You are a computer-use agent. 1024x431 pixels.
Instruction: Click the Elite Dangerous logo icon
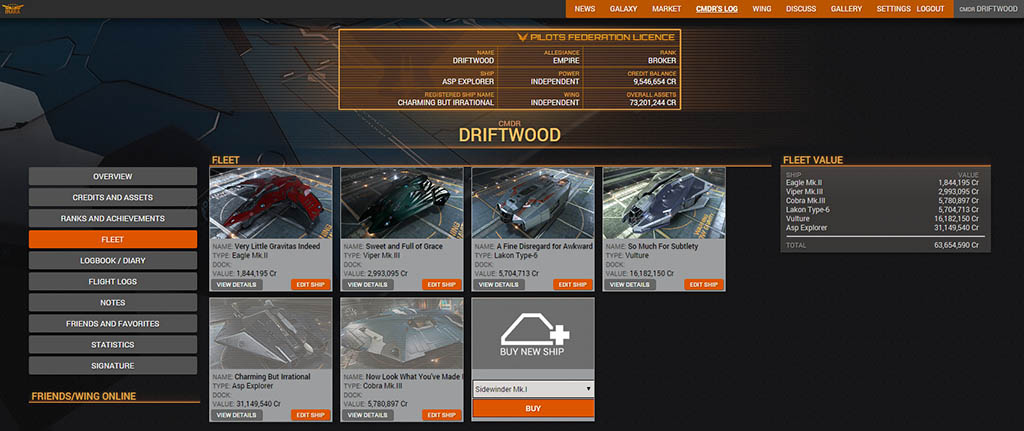pyautogui.click(x=13, y=9)
